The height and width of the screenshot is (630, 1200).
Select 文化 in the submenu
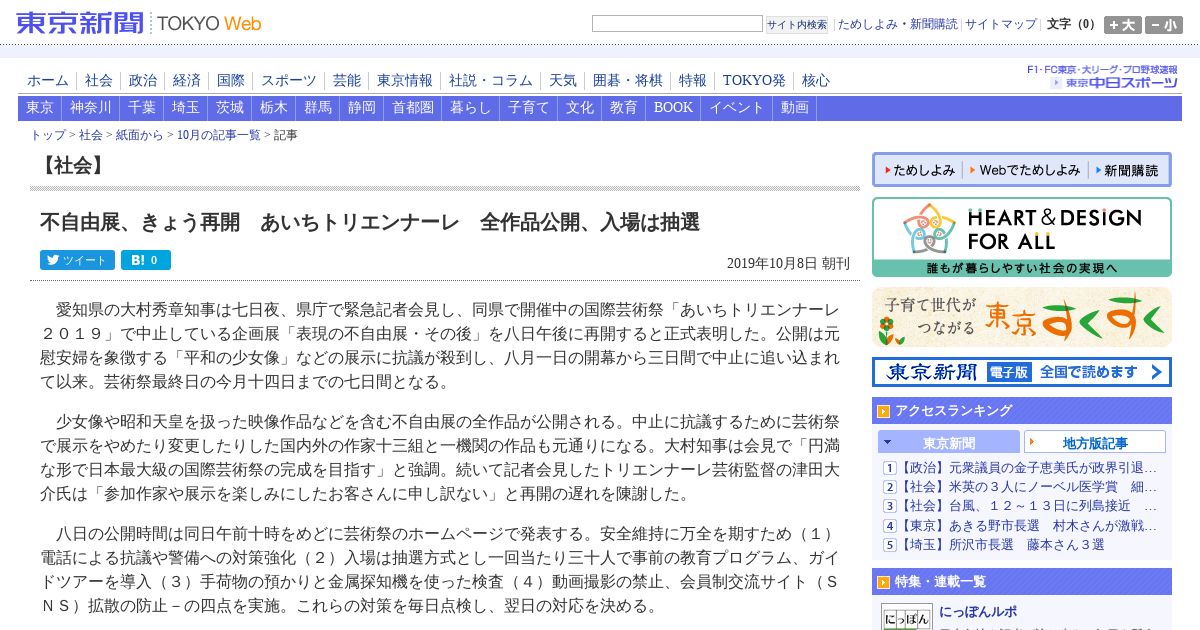tap(580, 108)
